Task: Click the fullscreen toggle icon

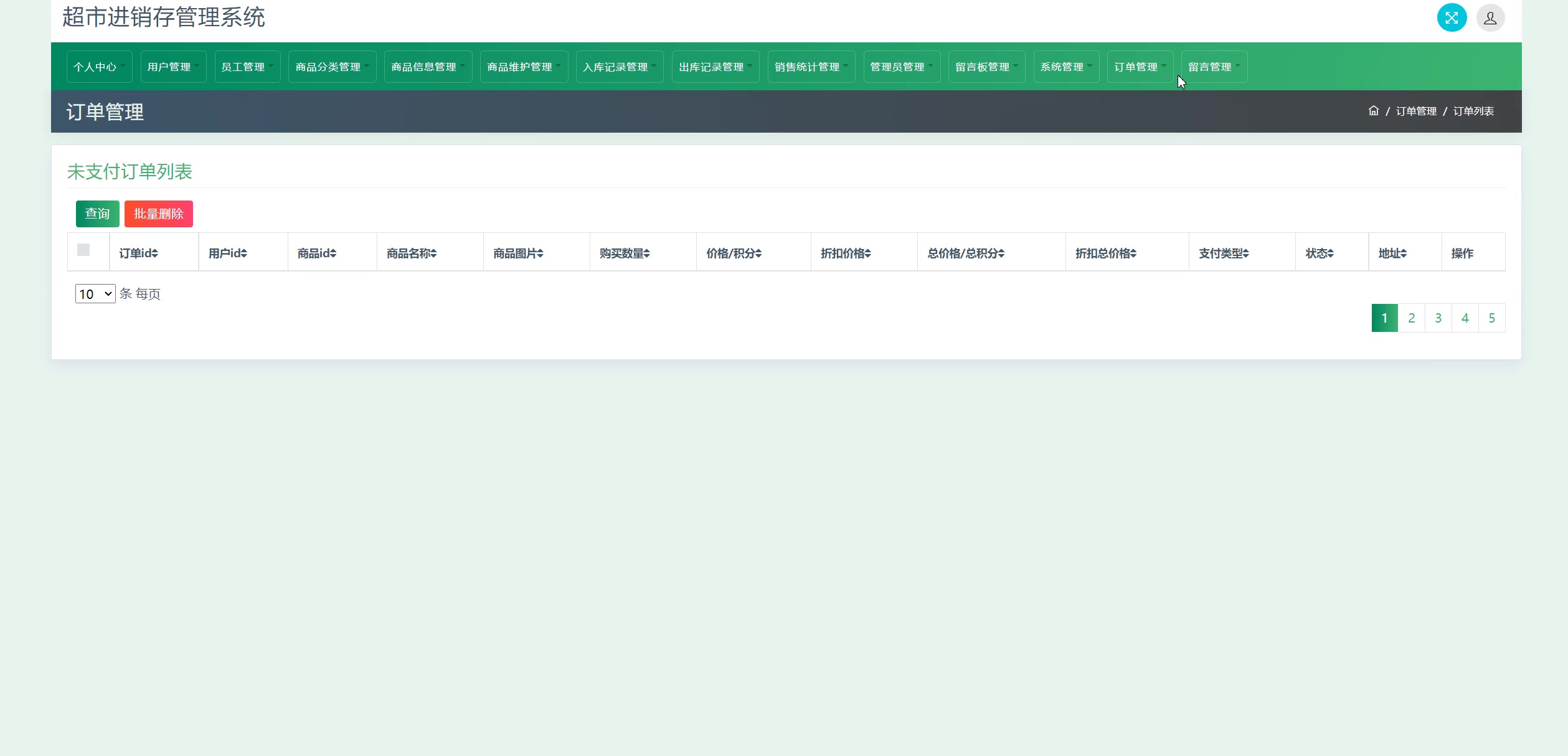Action: (x=1451, y=17)
